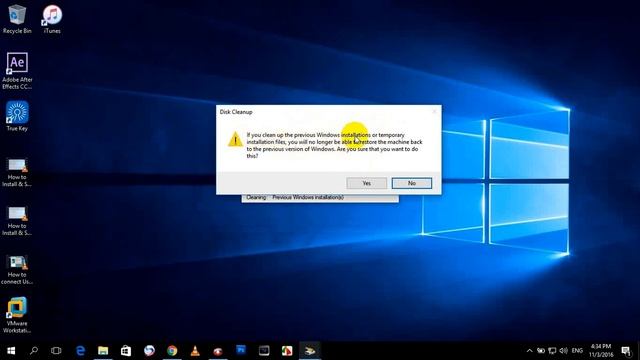Select the Adobe After Effects CC shortcut
Image resolution: width=640 pixels, height=360 pixels.
(17, 71)
